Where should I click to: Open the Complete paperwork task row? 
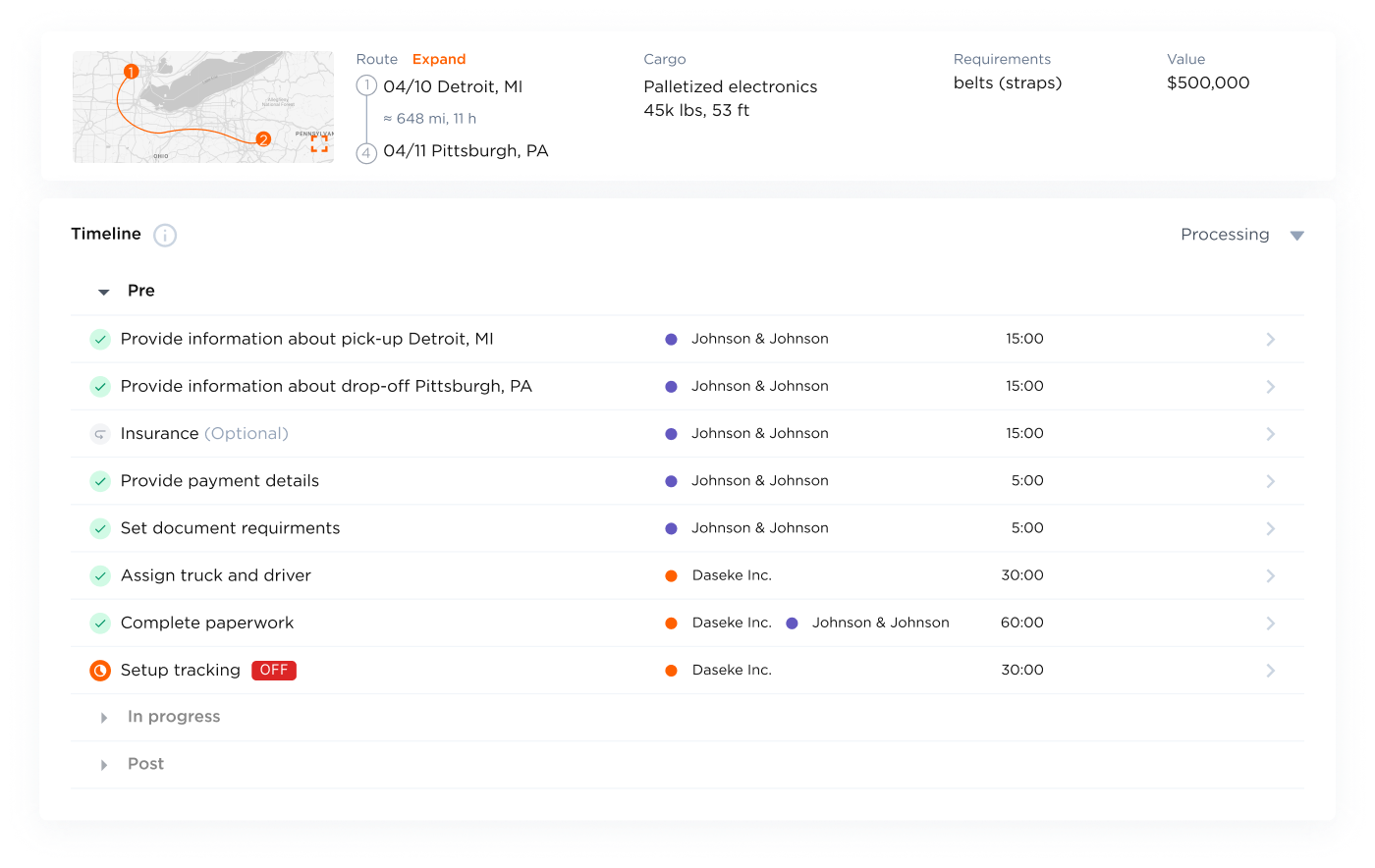pos(1270,624)
